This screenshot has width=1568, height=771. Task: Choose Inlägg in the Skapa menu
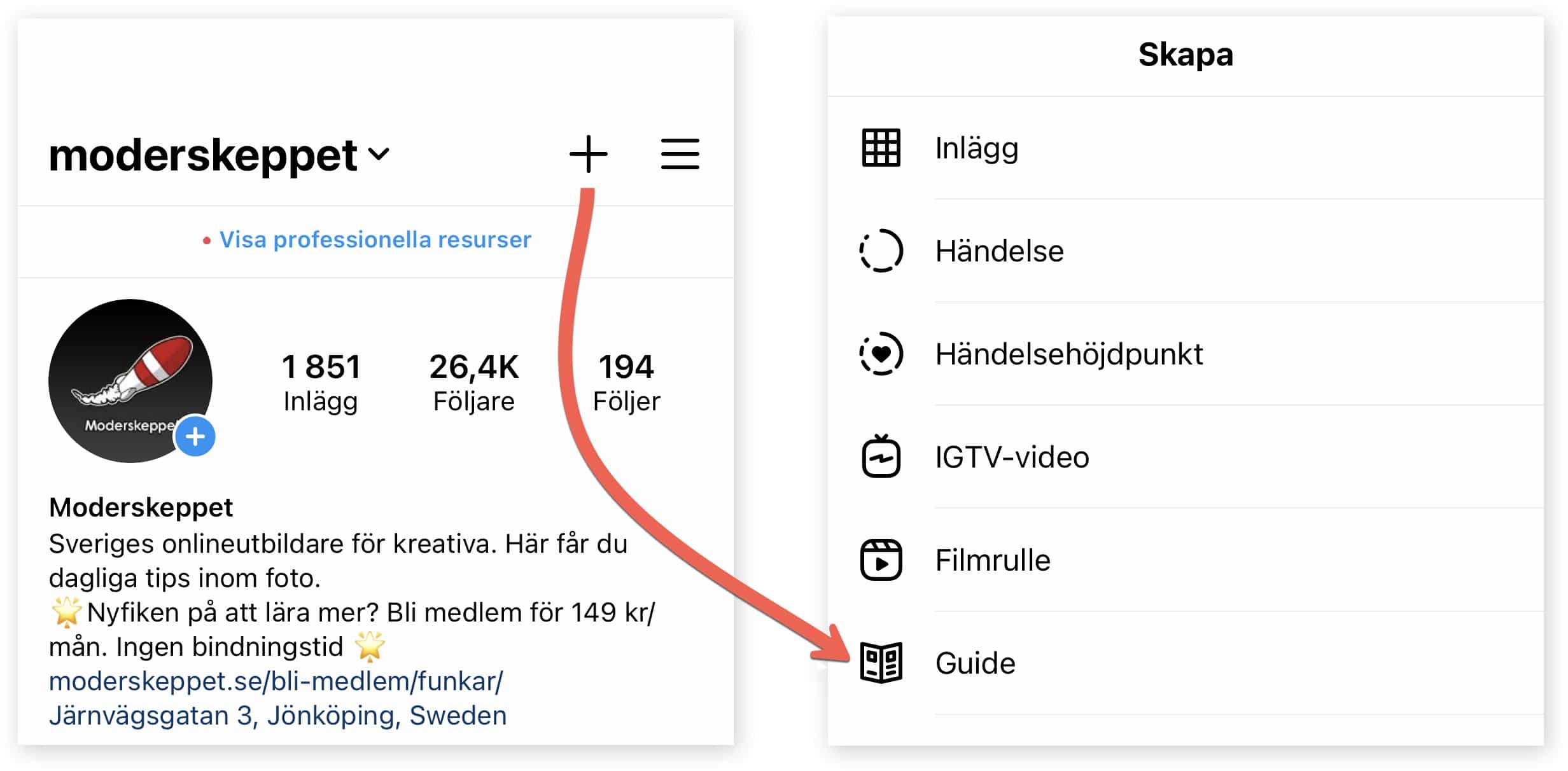(1186, 148)
